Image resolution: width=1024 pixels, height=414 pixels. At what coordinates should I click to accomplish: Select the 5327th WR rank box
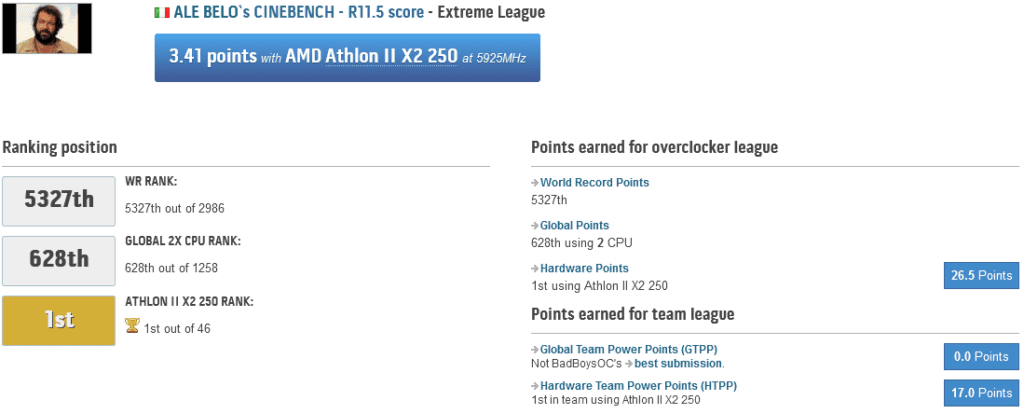[59, 200]
